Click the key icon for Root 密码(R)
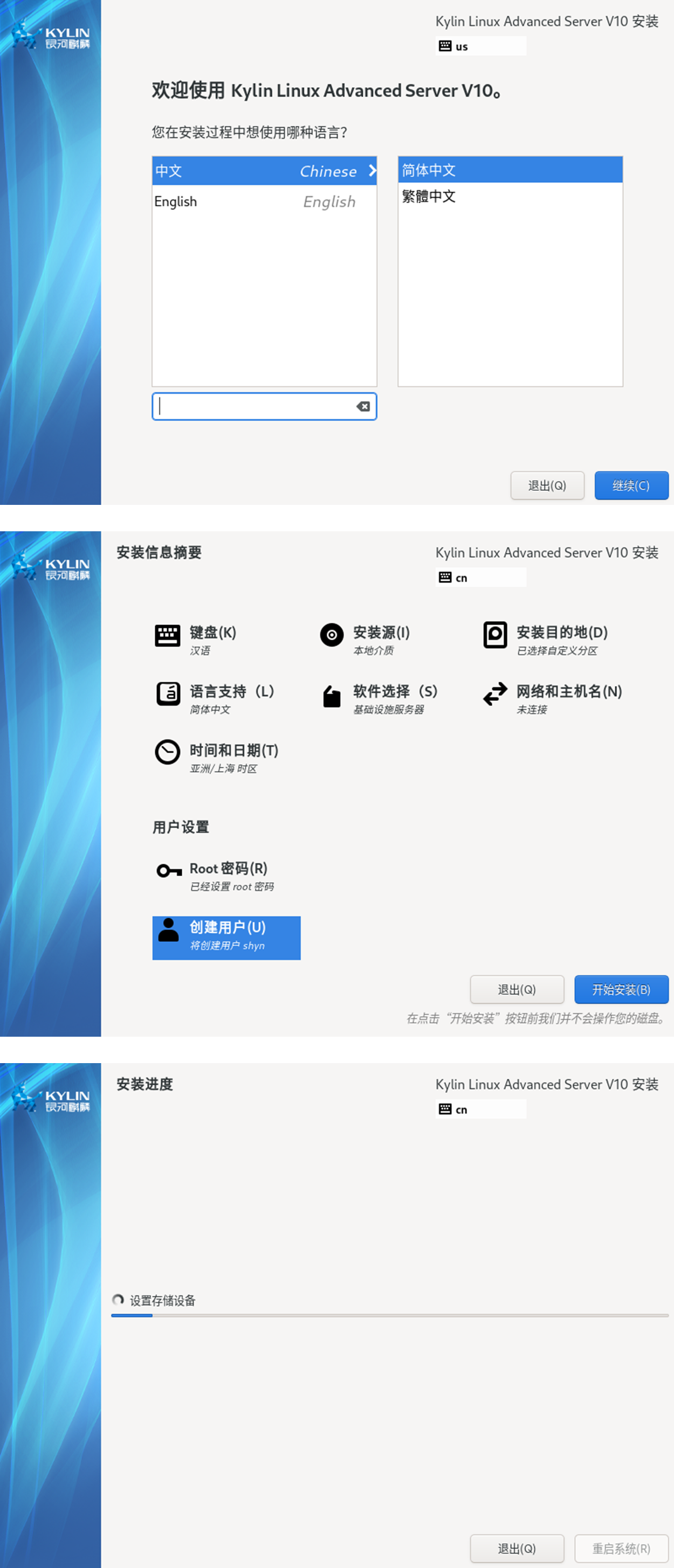The height and width of the screenshot is (1568, 674). pos(169,871)
